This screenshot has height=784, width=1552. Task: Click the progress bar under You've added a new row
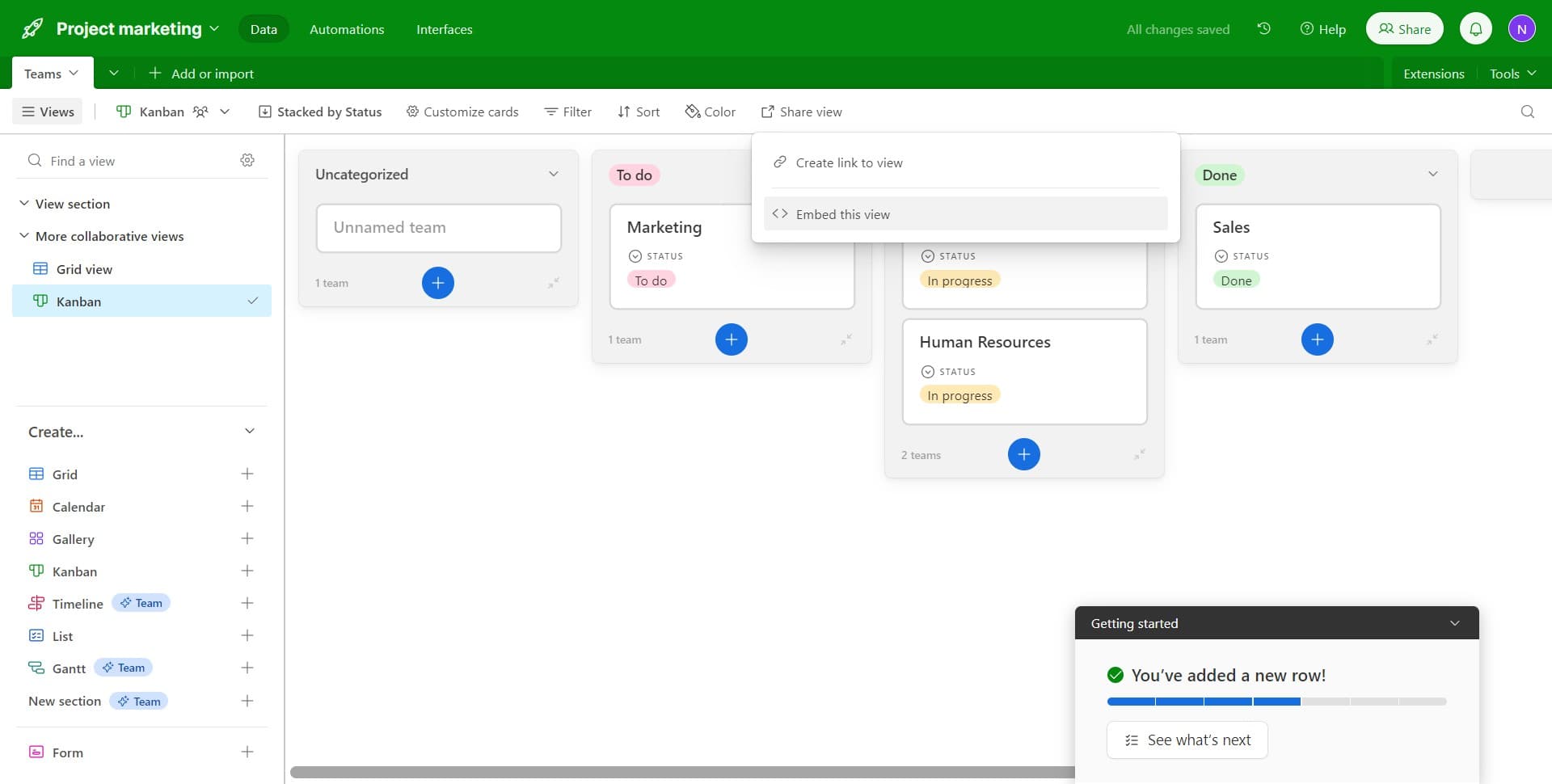coord(1276,702)
